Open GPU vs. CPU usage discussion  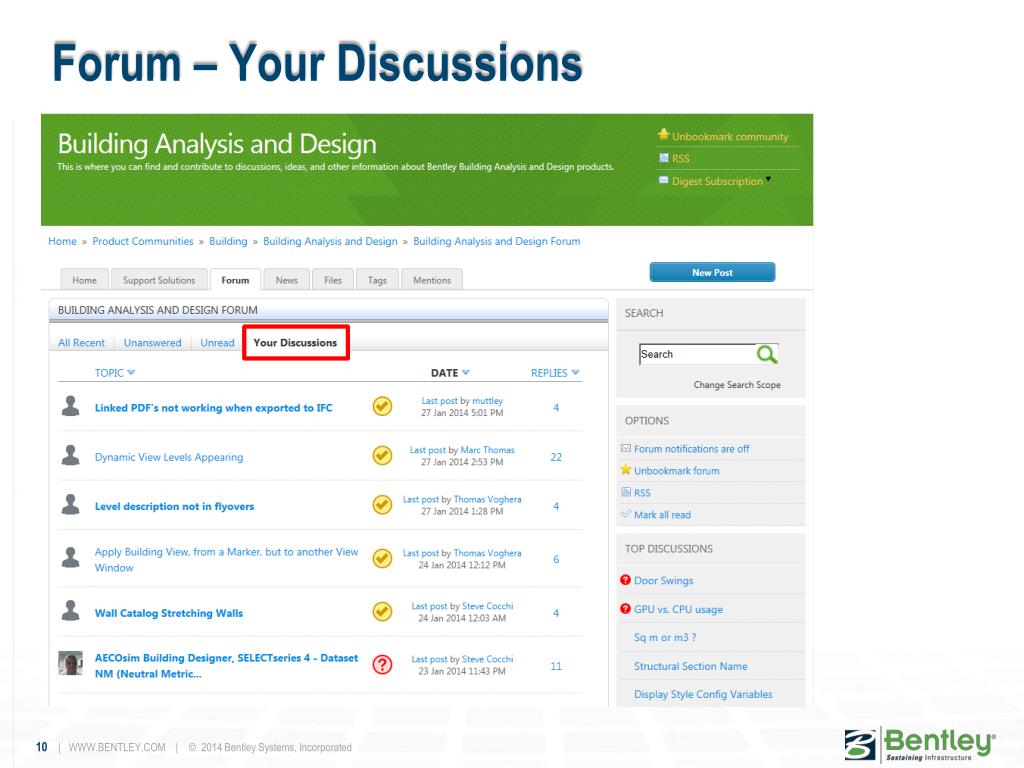(x=678, y=609)
